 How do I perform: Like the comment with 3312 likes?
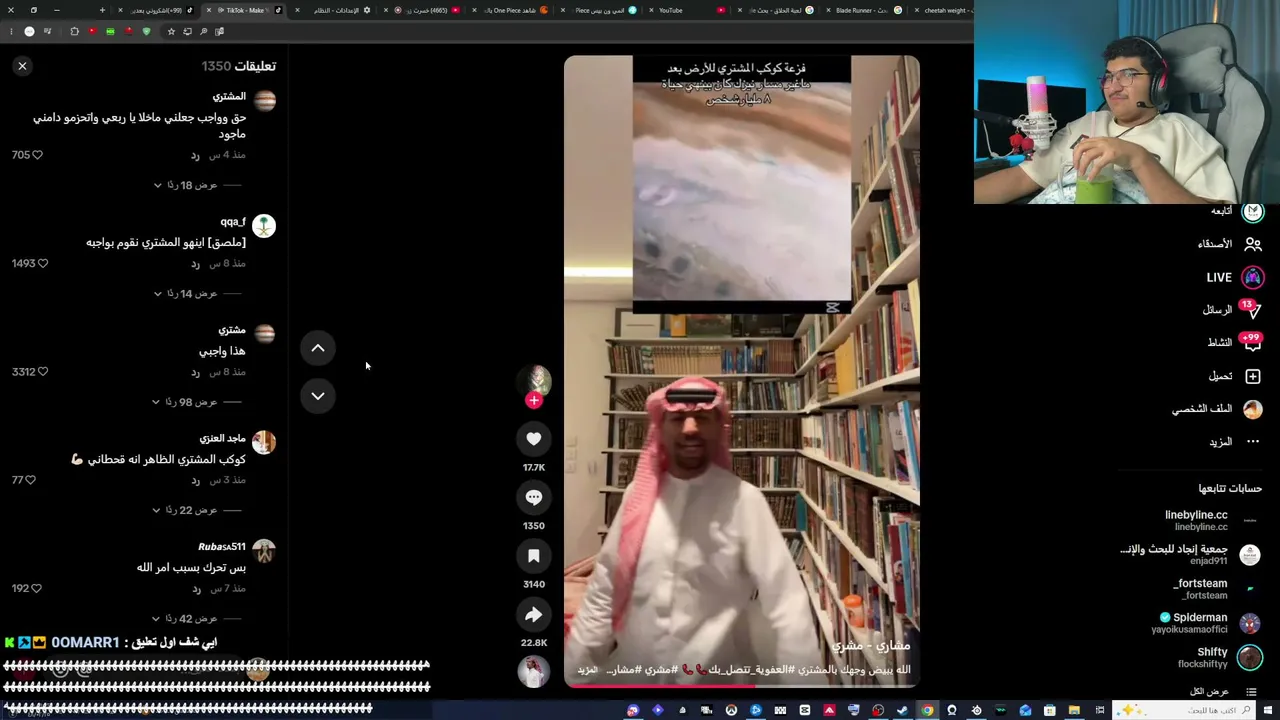42,372
